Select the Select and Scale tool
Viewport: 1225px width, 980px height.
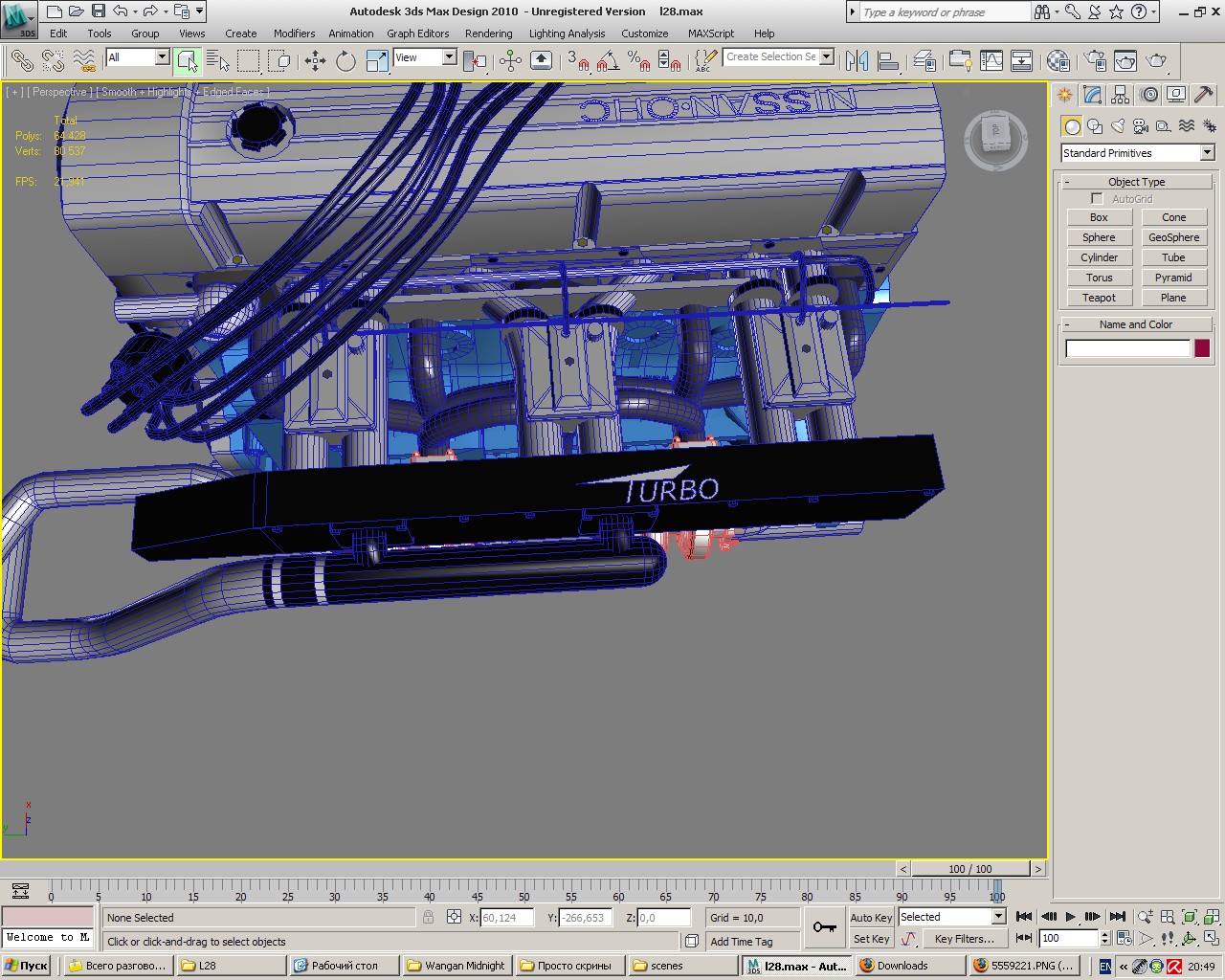[377, 61]
